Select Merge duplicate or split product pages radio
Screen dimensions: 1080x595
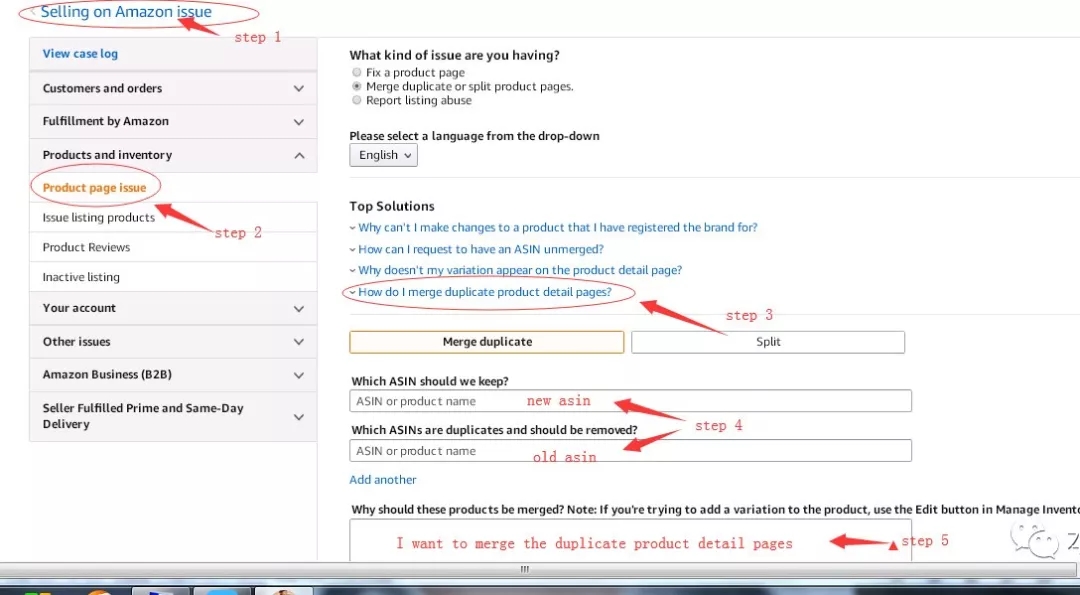(356, 86)
